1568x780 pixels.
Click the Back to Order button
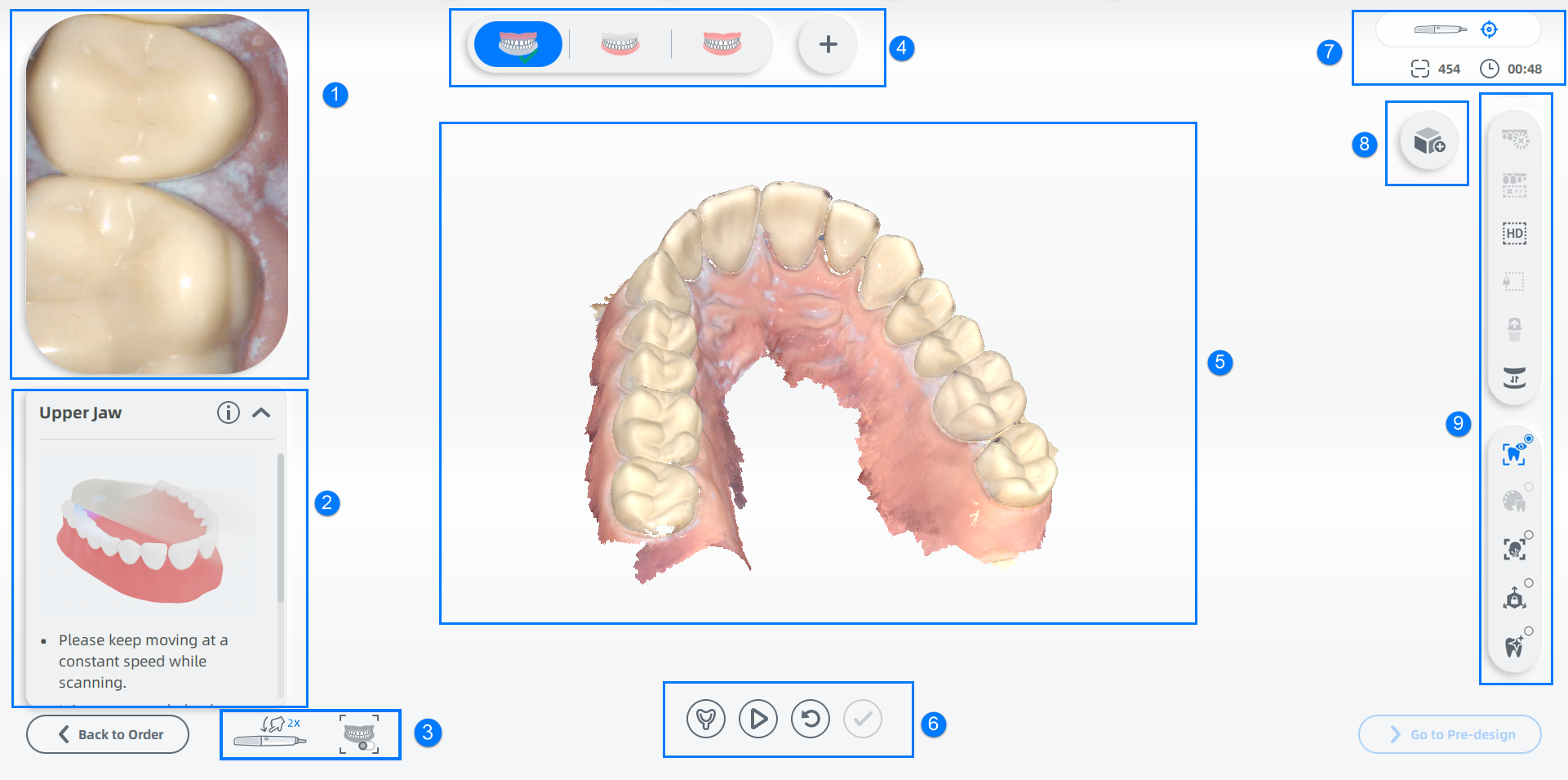tap(108, 734)
